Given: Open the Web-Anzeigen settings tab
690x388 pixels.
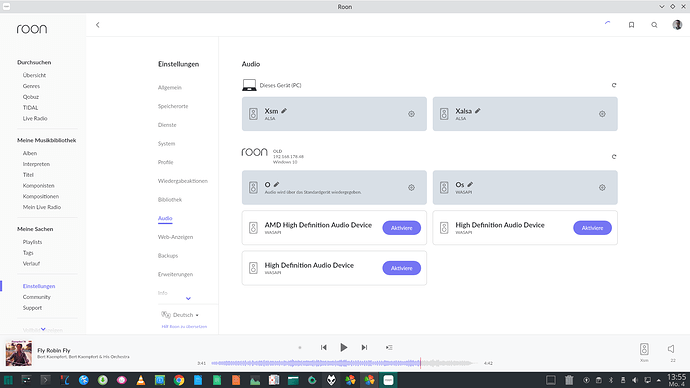Looking at the screenshot, I should [x=175, y=237].
